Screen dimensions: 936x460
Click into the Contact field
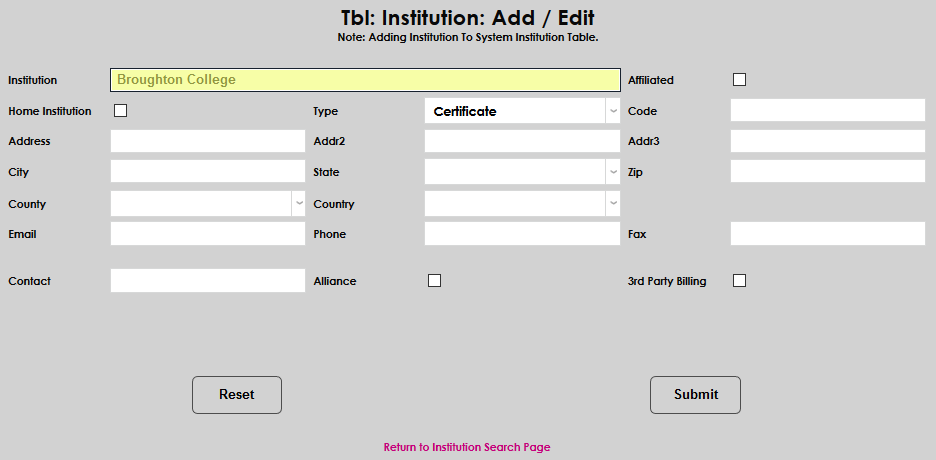click(208, 281)
